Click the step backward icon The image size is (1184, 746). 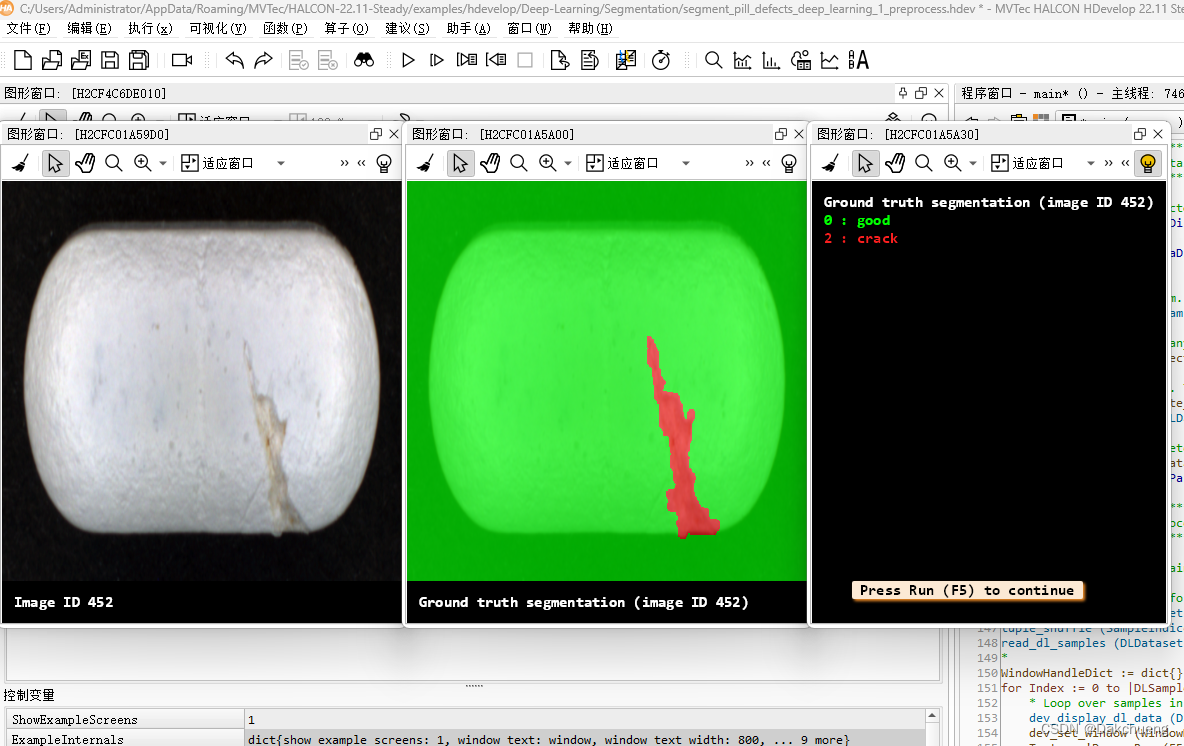click(496, 60)
